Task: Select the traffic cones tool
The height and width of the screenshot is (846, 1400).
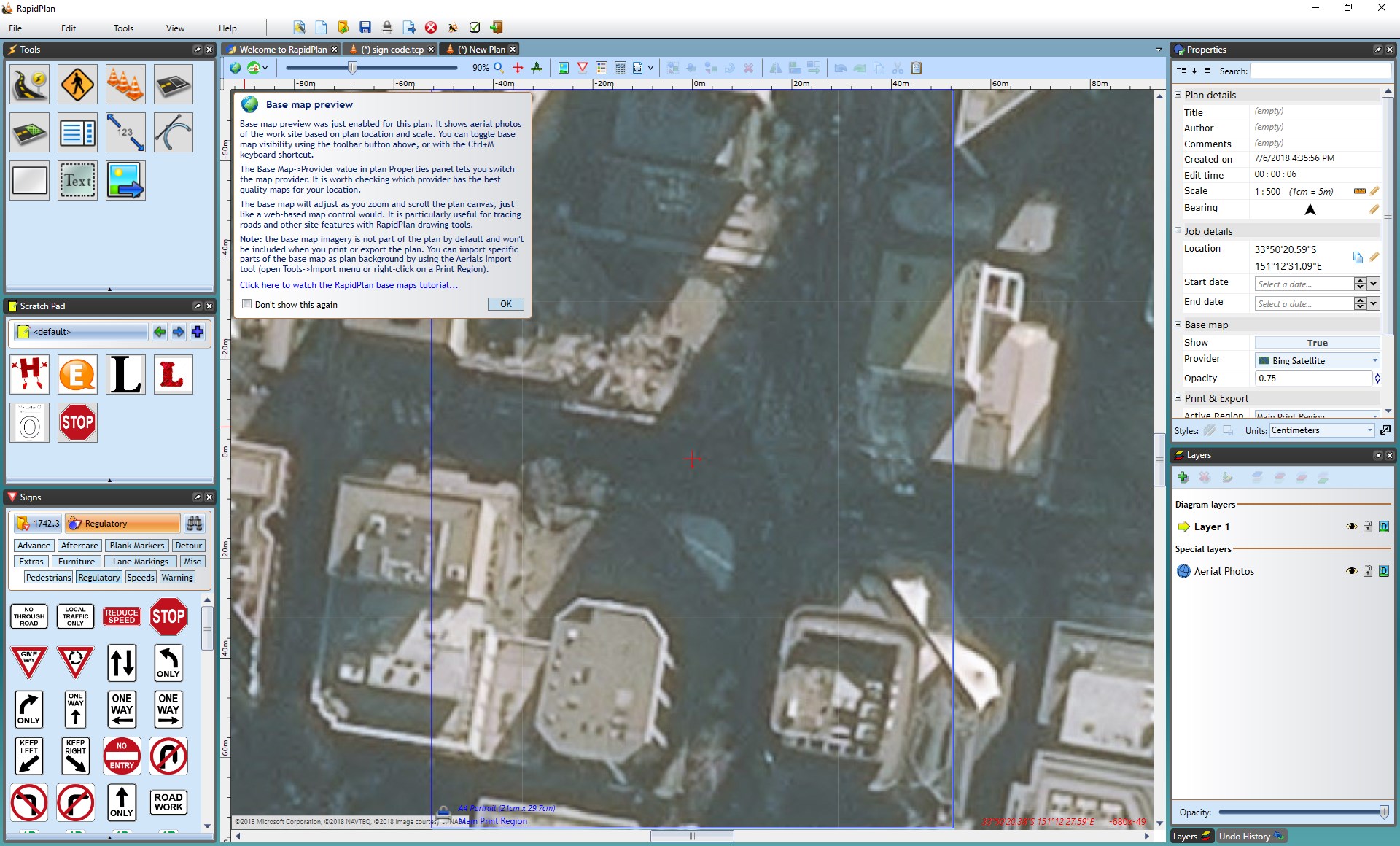Action: point(125,85)
